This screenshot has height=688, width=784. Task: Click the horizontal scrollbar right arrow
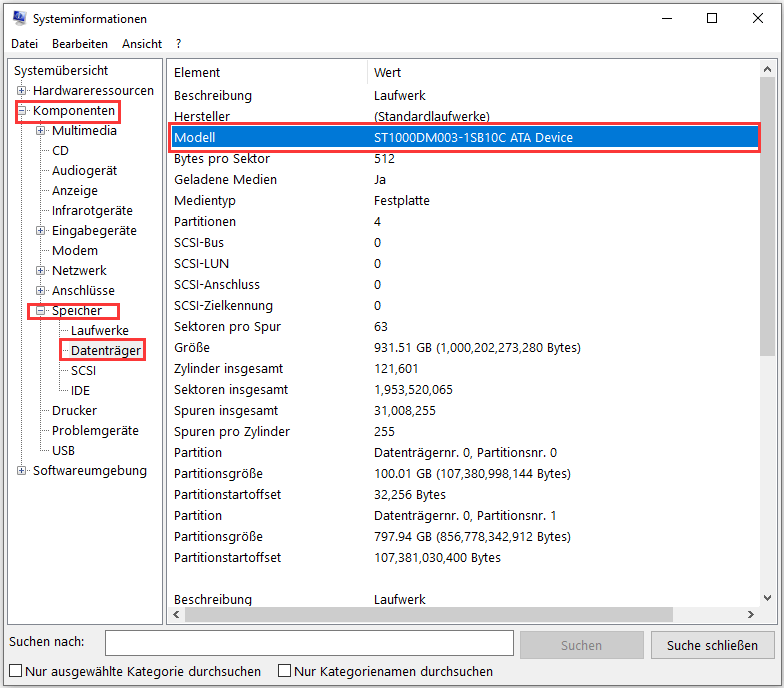point(751,614)
